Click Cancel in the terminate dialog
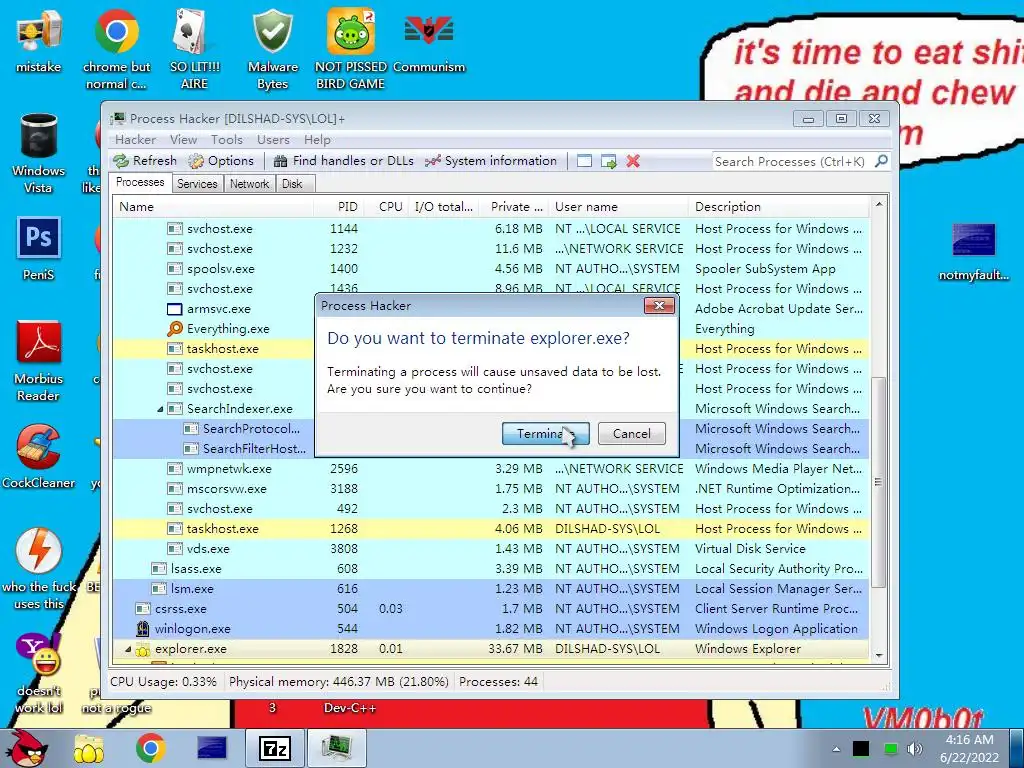 [x=632, y=434]
